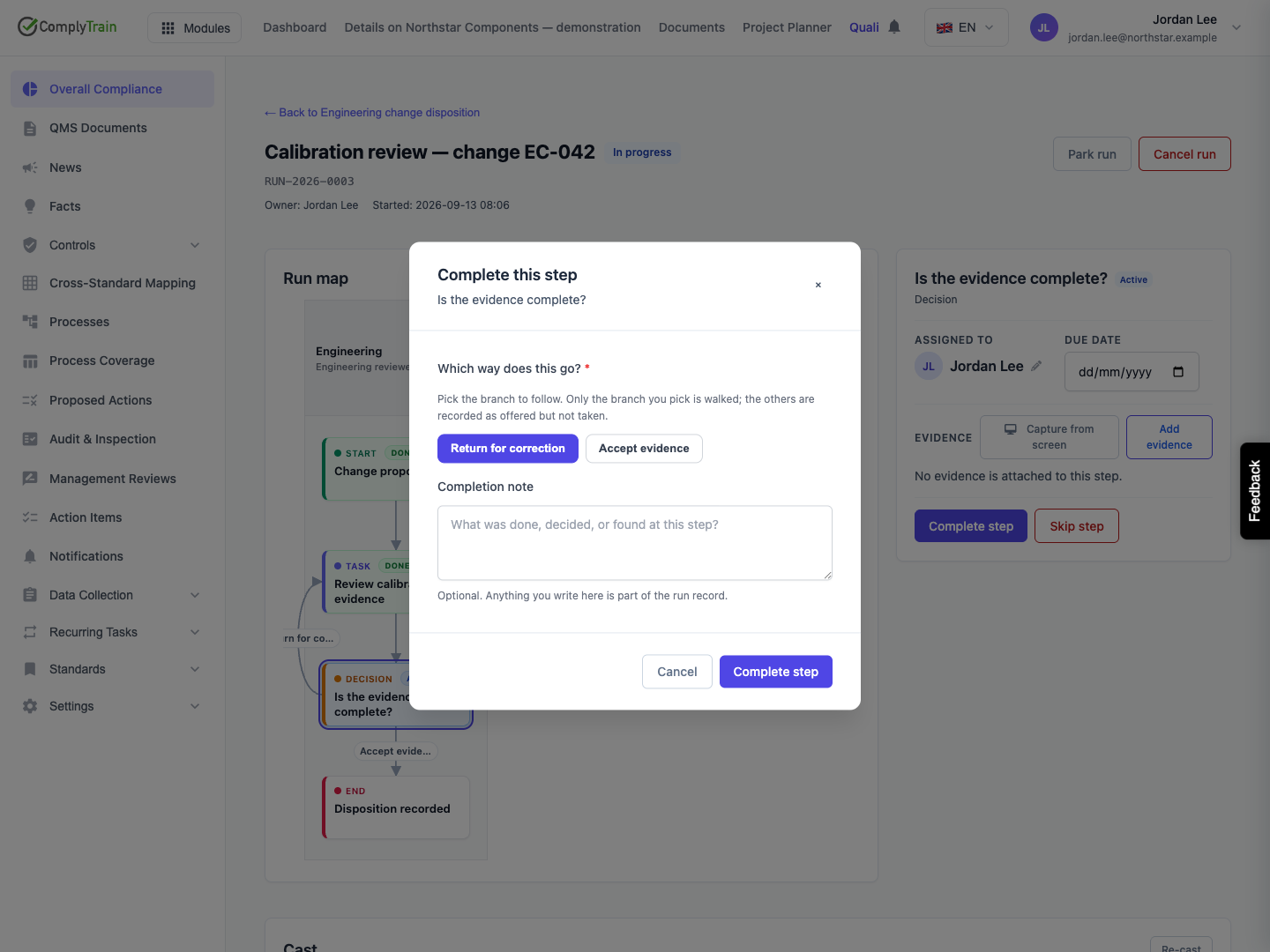
Task: Expand the Settings submenu chevron
Action: point(195,706)
